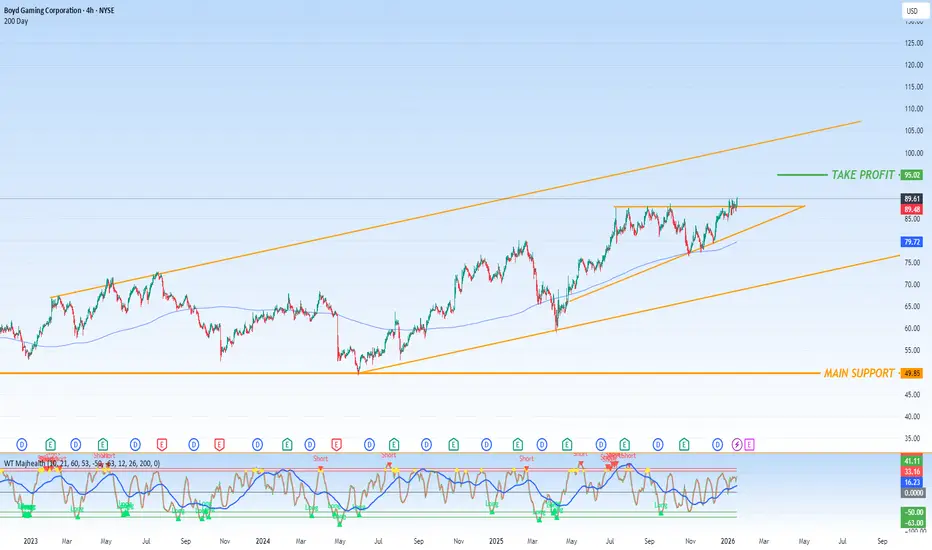Click the 100.00 label on price axis
Viewport: 932px width, 550px height.
pyautogui.click(x=914, y=153)
